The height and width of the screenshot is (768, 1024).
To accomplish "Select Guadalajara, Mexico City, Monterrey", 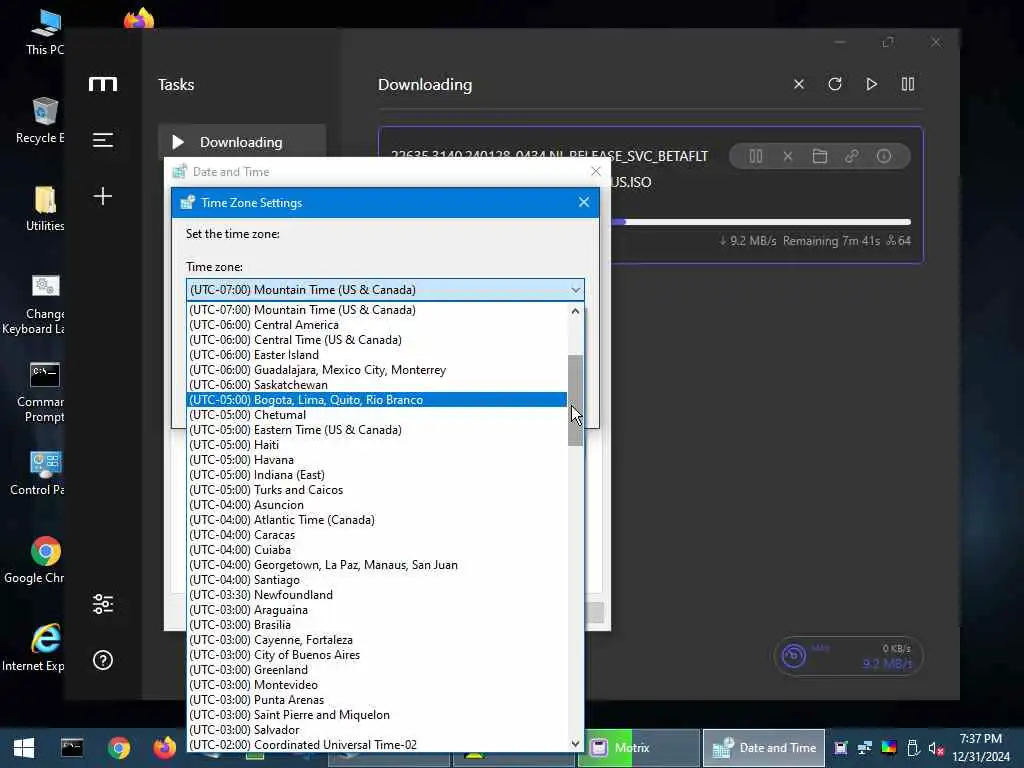I will click(377, 370).
